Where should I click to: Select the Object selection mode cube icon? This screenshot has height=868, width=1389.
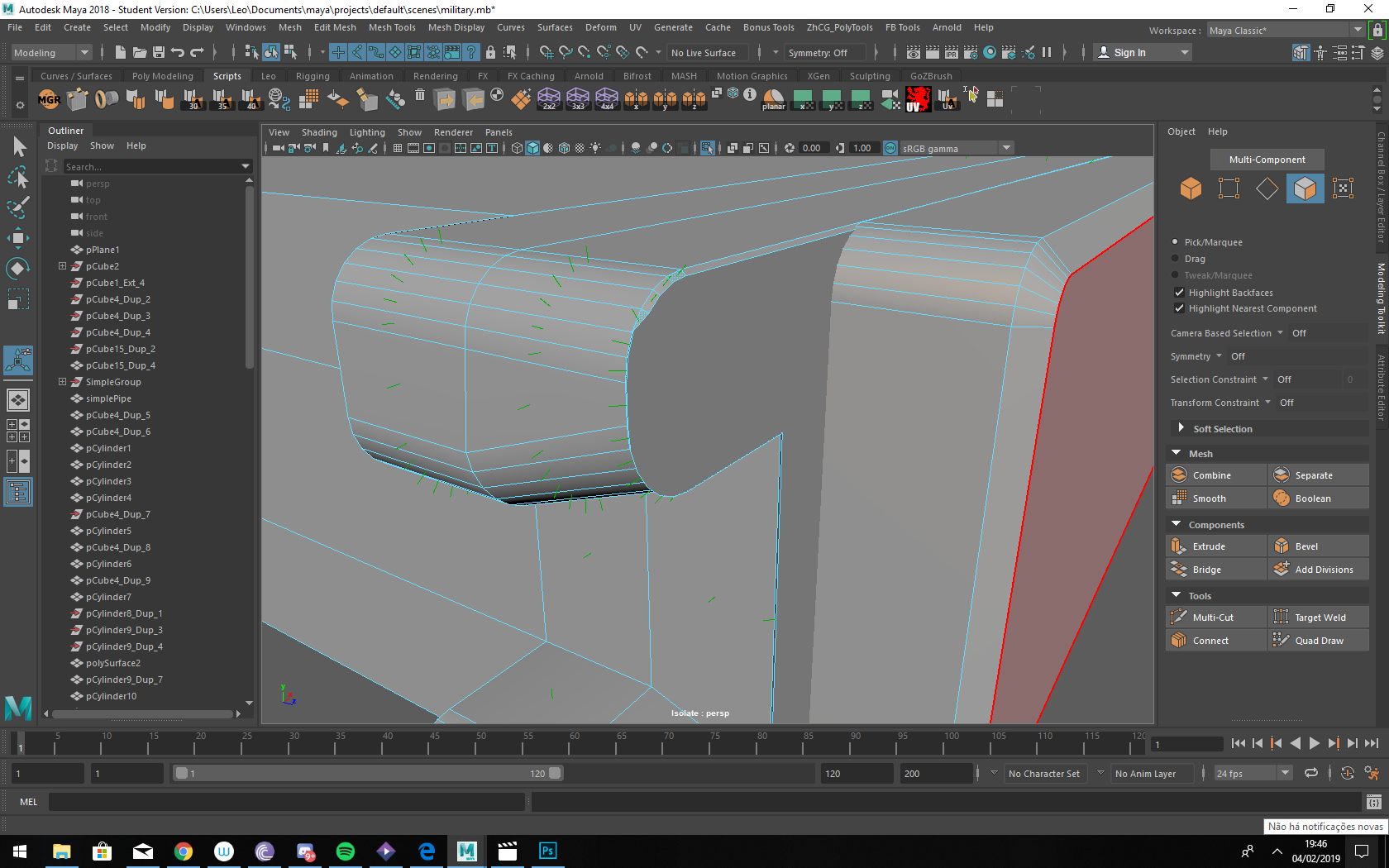click(x=1191, y=188)
